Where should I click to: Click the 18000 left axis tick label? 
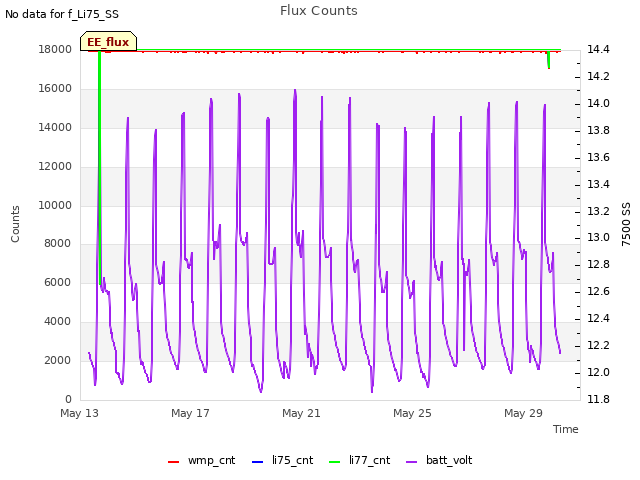pos(55,49)
